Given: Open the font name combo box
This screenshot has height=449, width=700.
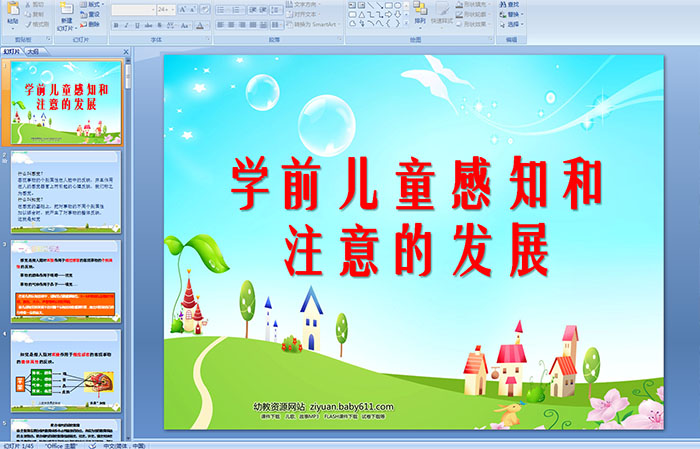Looking at the screenshot, I should tap(134, 10).
